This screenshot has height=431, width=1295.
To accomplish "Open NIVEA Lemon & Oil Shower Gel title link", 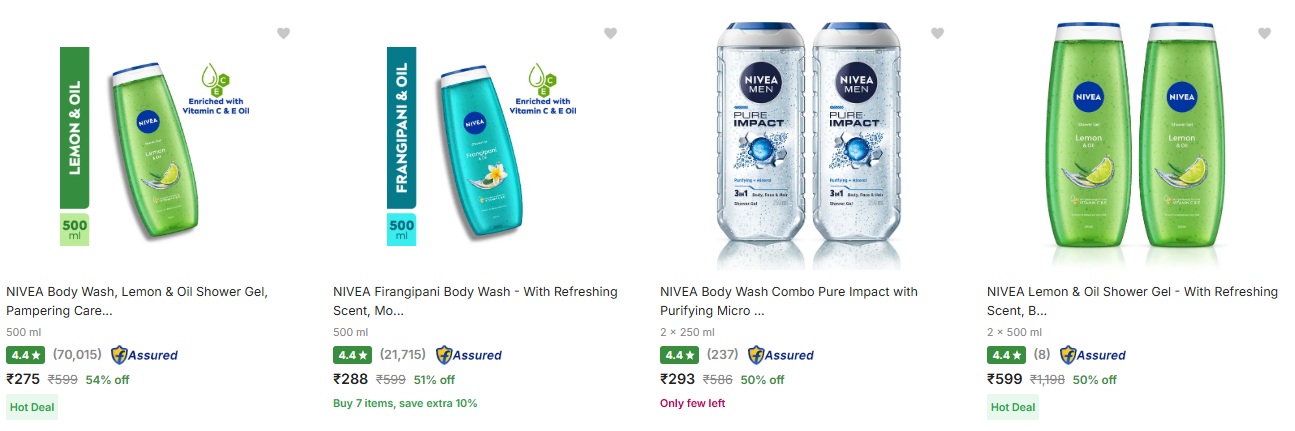I will pos(1132,301).
